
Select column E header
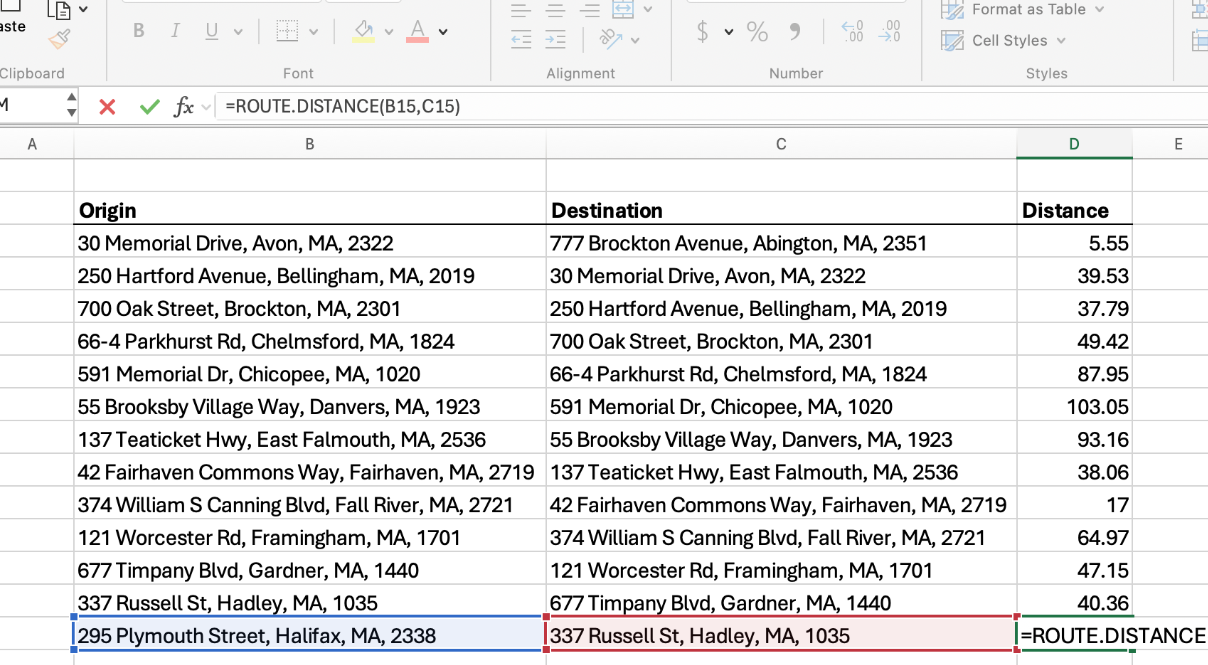pyautogui.click(x=1178, y=144)
